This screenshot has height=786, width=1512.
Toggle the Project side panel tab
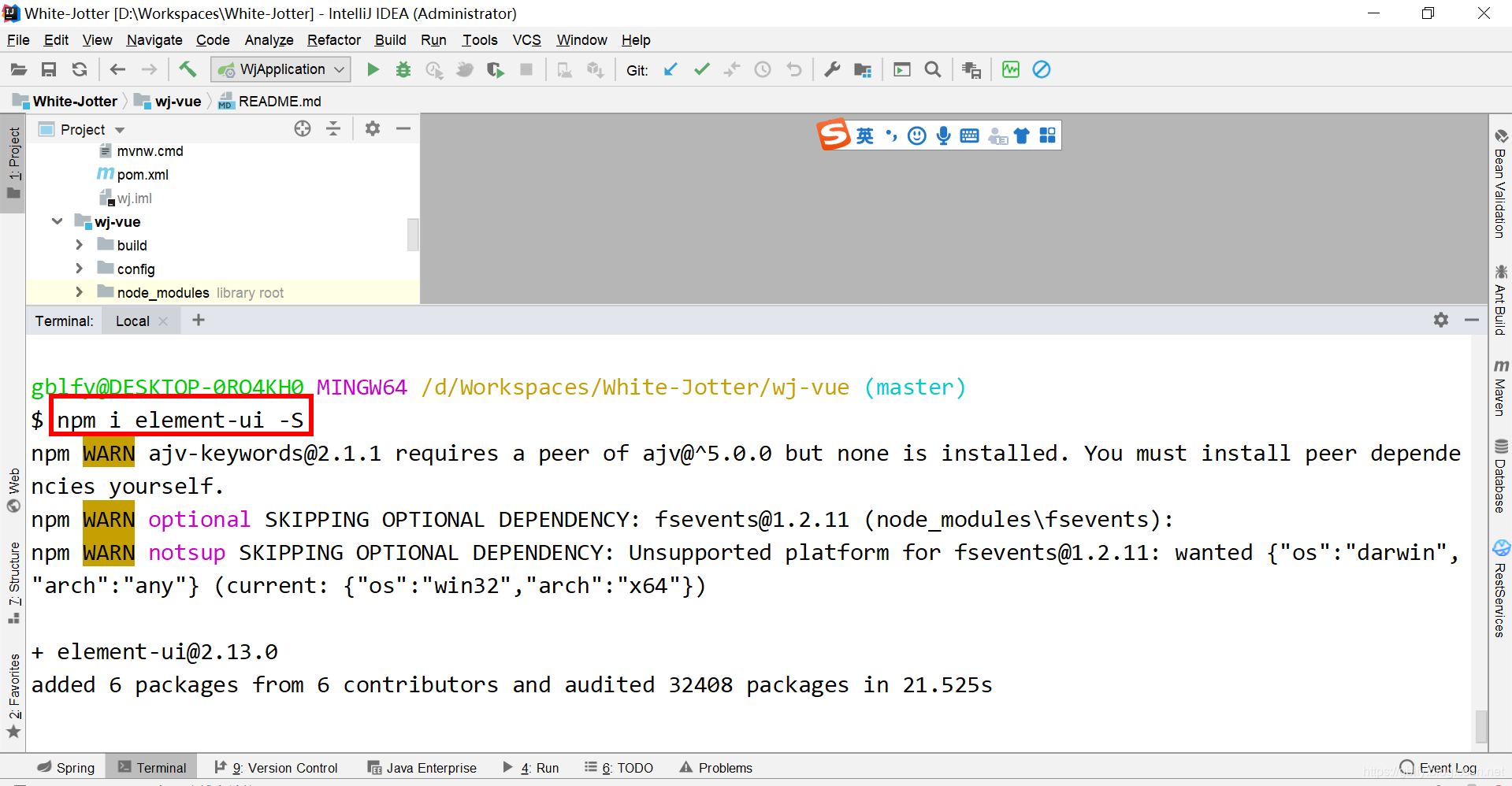pos(13,163)
